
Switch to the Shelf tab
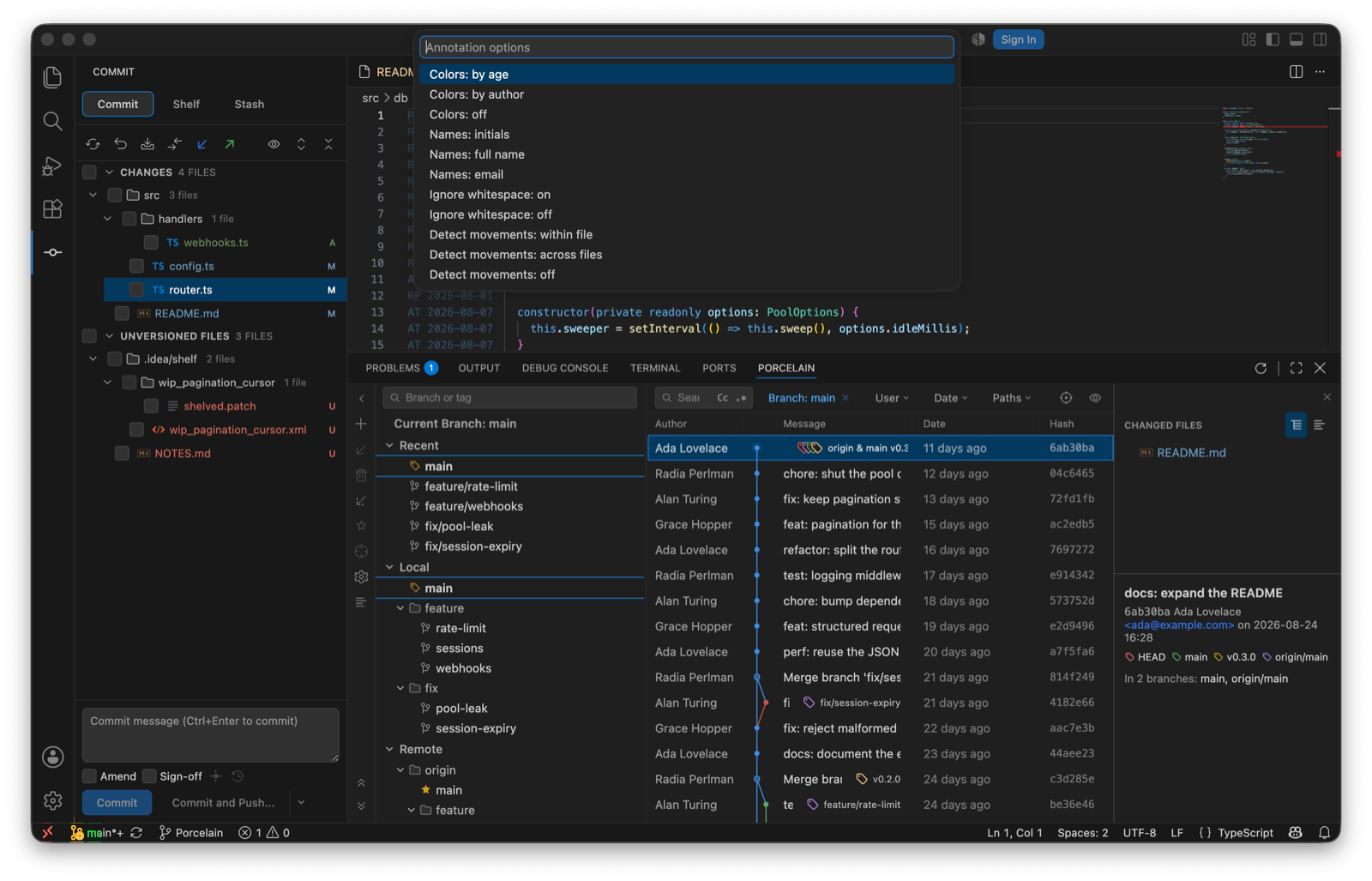[186, 104]
